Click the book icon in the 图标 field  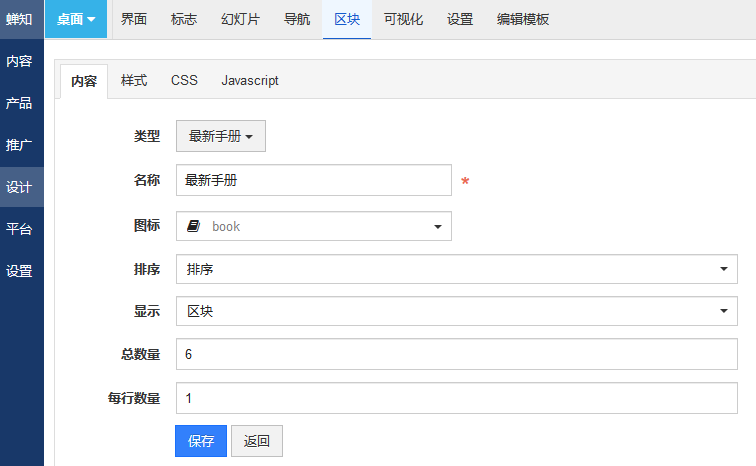point(194,227)
